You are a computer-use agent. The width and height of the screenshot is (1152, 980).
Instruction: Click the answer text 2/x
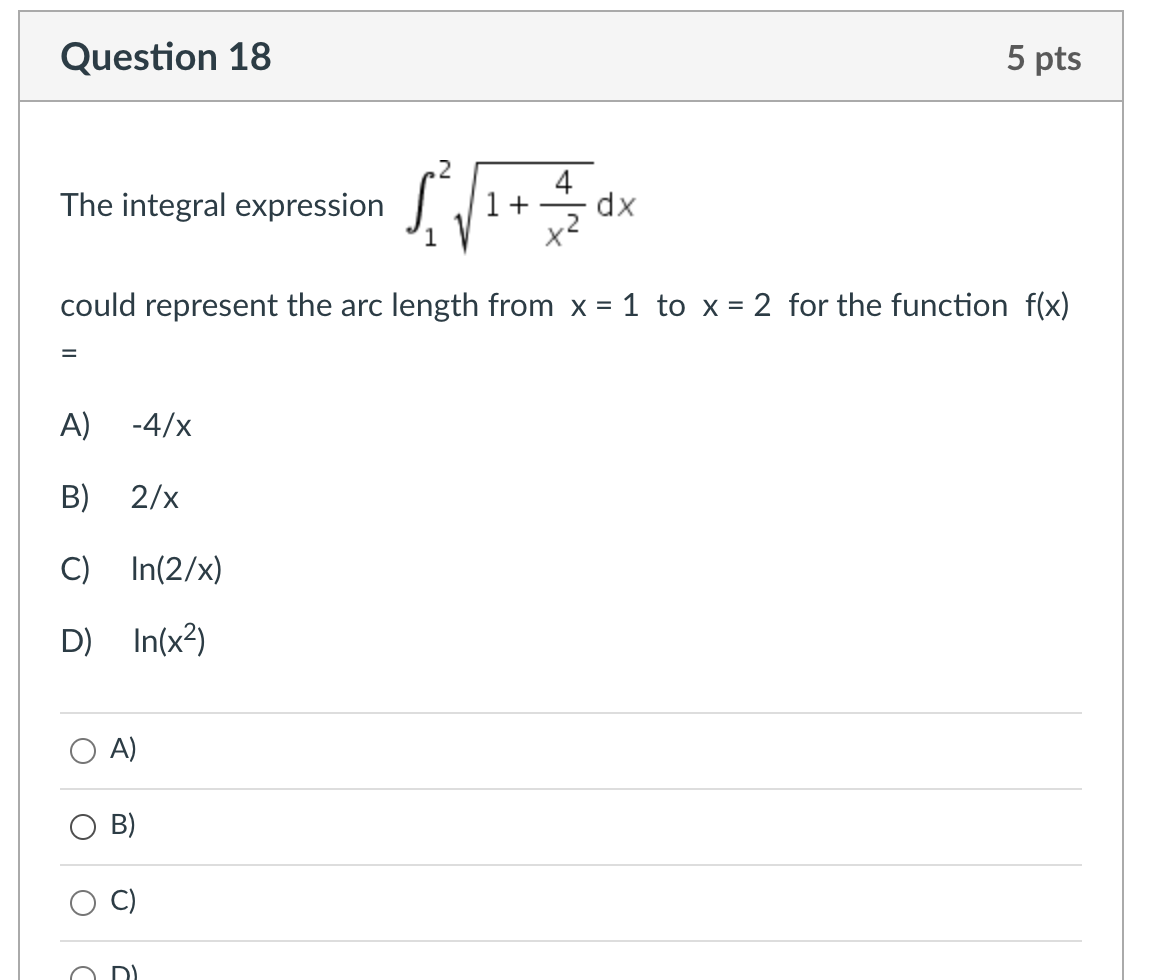tap(155, 498)
